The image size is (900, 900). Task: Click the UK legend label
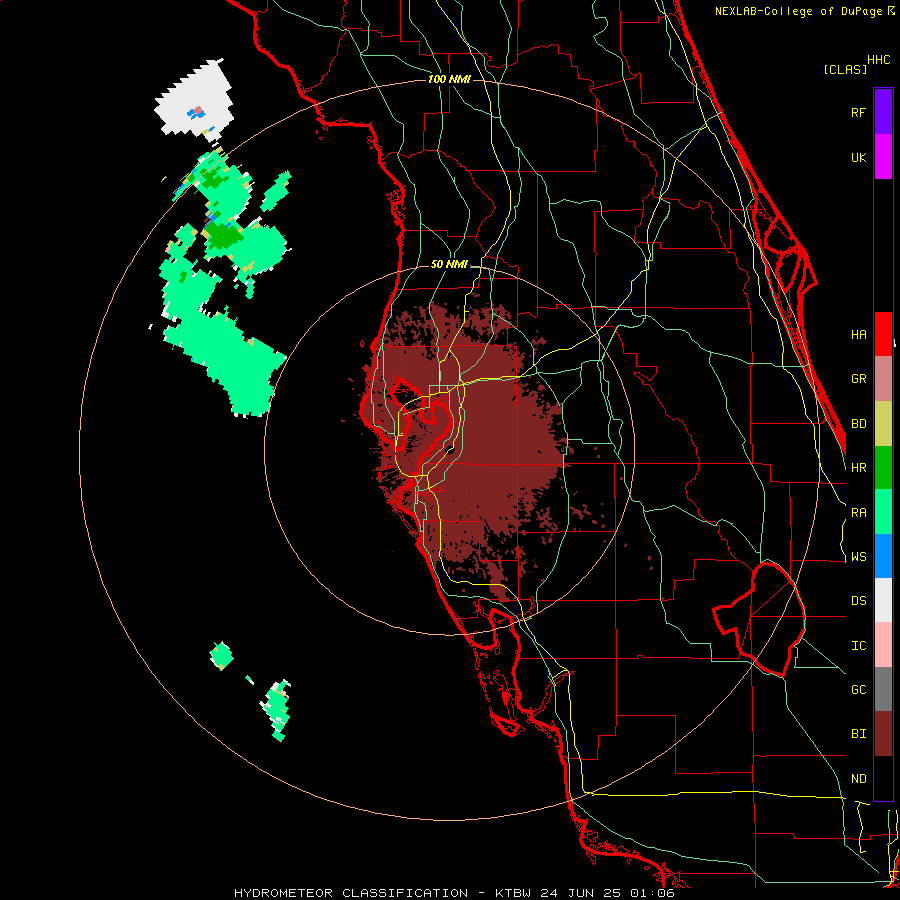[x=858, y=157]
